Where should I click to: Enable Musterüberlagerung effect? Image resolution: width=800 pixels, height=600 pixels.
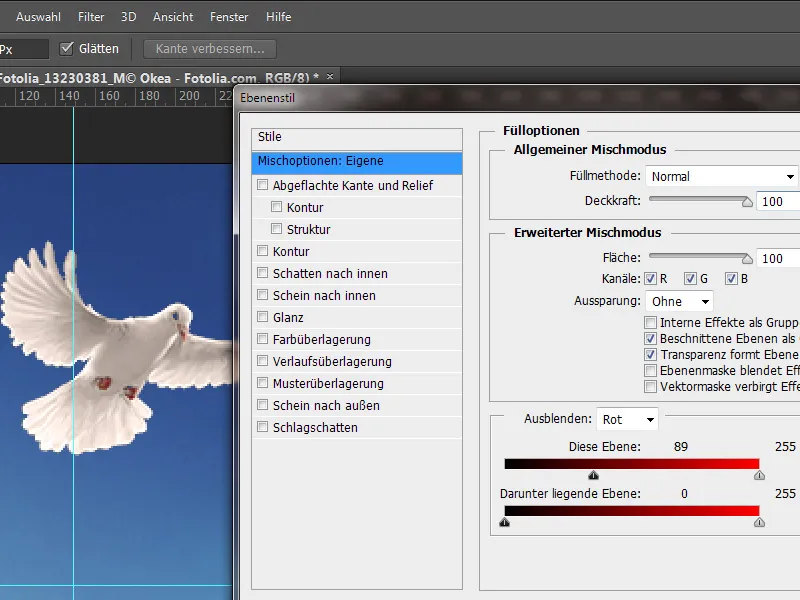262,382
